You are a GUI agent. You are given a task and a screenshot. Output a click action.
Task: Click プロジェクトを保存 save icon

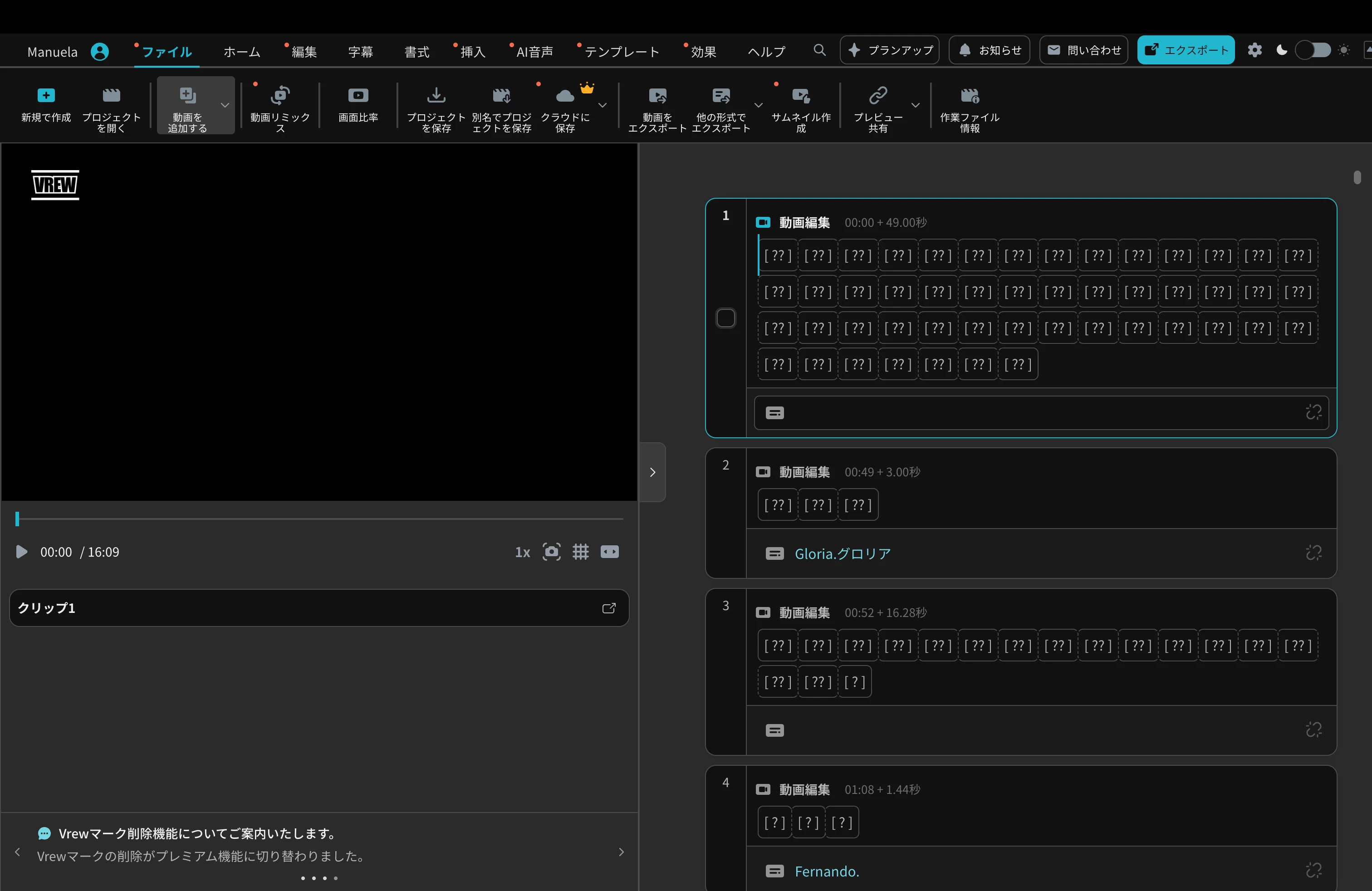436,96
